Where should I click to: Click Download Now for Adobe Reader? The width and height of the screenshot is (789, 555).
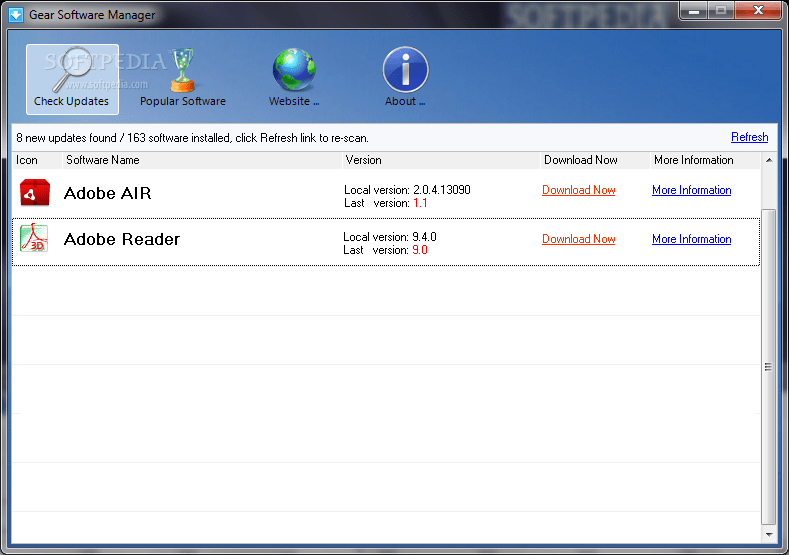click(x=578, y=239)
